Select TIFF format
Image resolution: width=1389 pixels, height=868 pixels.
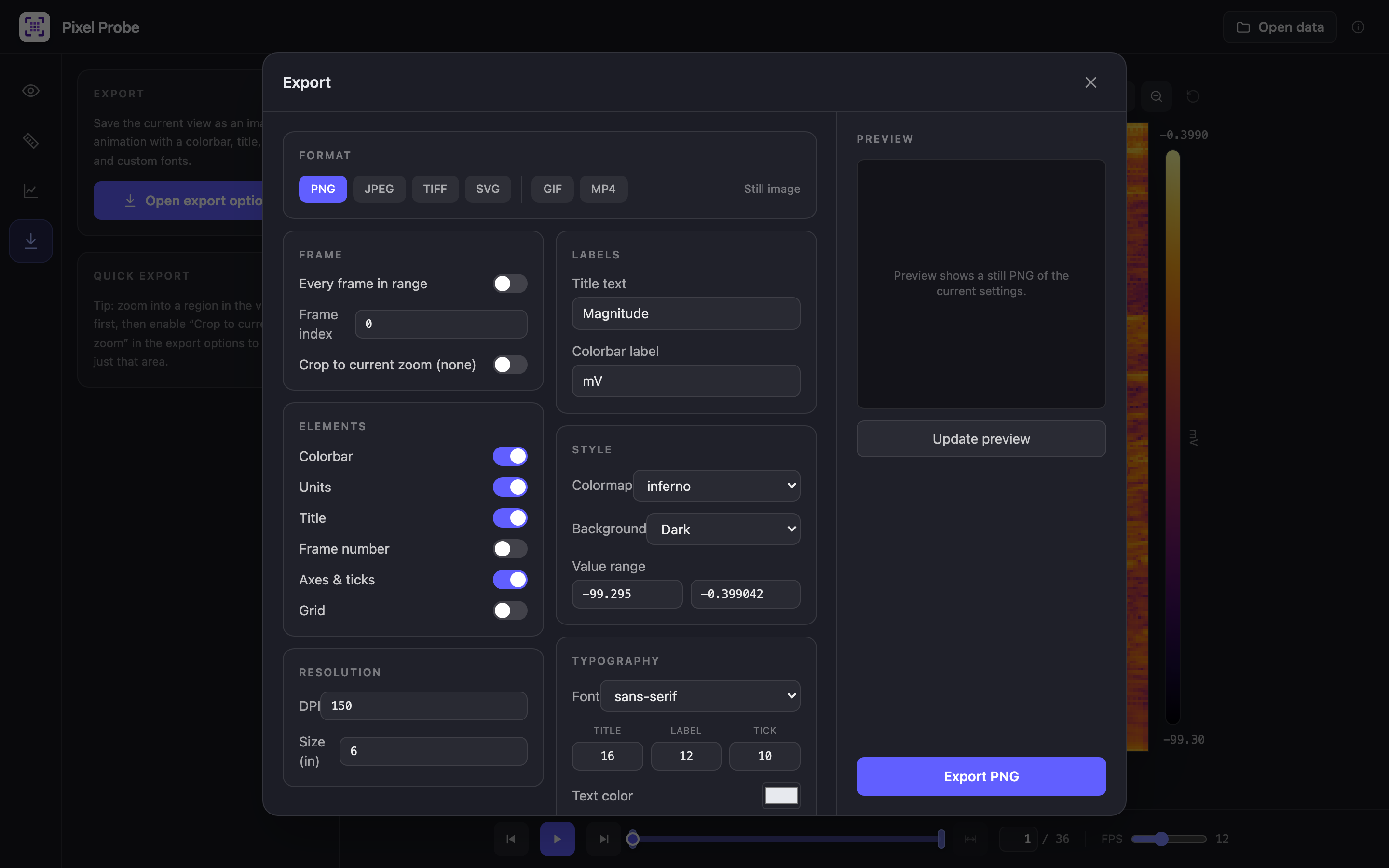(x=435, y=189)
